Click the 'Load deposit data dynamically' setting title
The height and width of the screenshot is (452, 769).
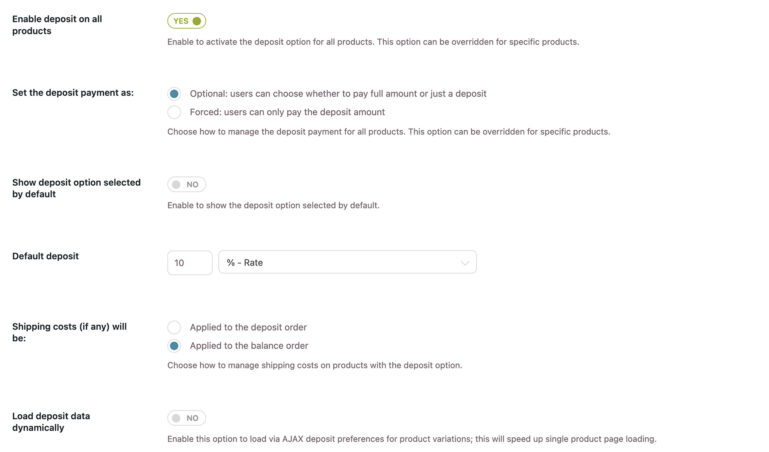(51, 422)
